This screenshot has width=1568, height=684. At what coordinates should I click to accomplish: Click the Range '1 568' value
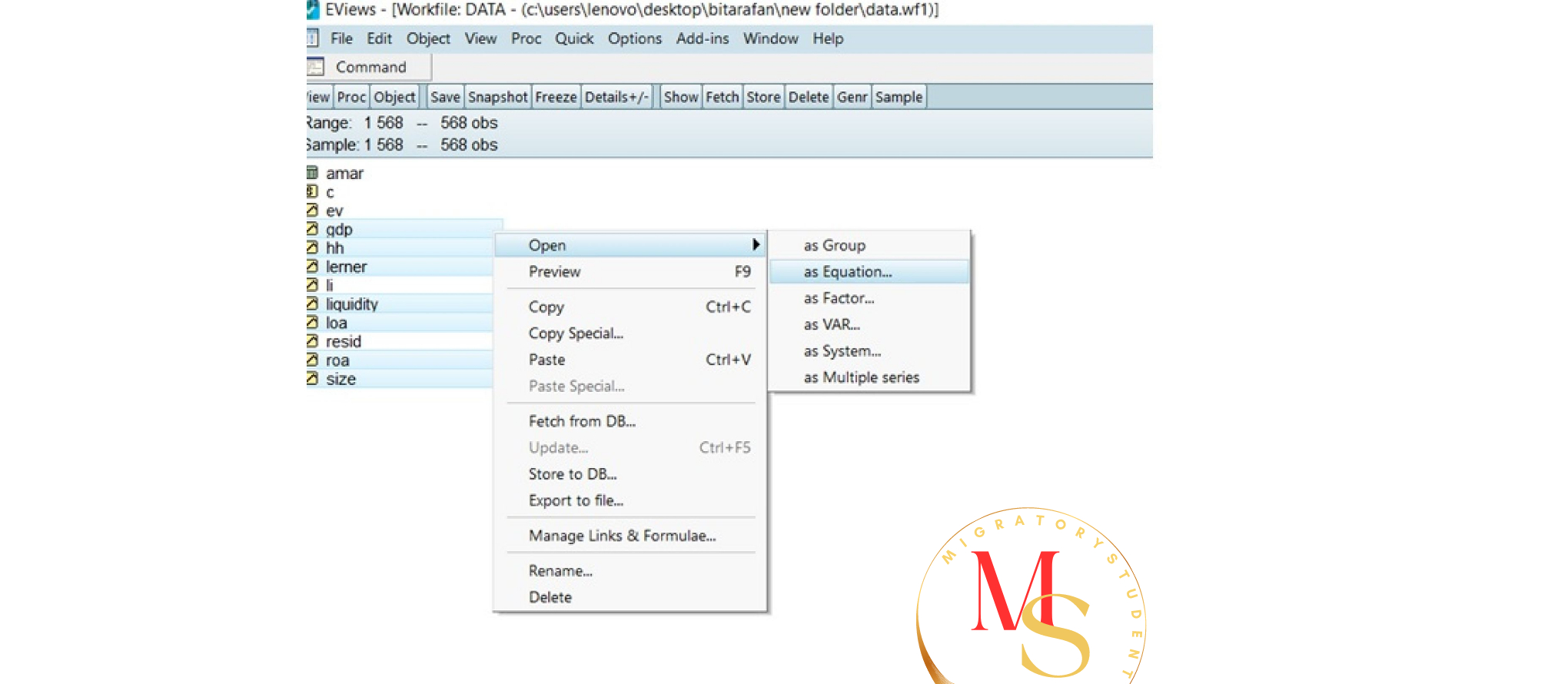(x=384, y=123)
